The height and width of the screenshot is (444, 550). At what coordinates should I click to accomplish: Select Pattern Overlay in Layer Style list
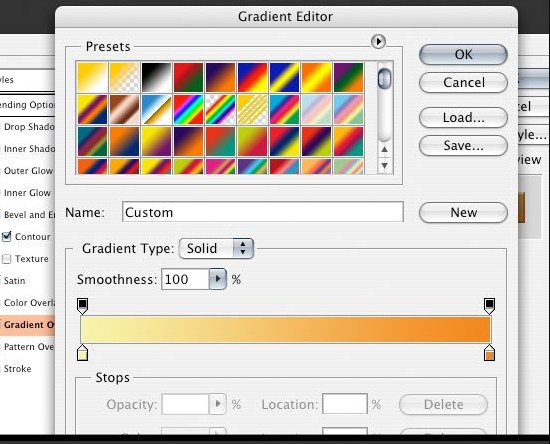pyautogui.click(x=29, y=347)
